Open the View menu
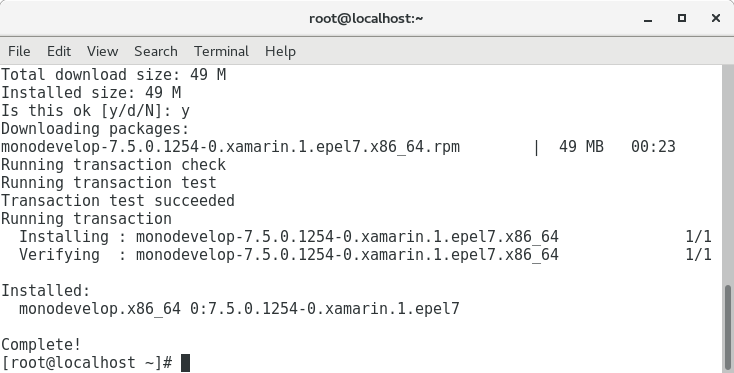The height and width of the screenshot is (373, 734). pos(103,51)
